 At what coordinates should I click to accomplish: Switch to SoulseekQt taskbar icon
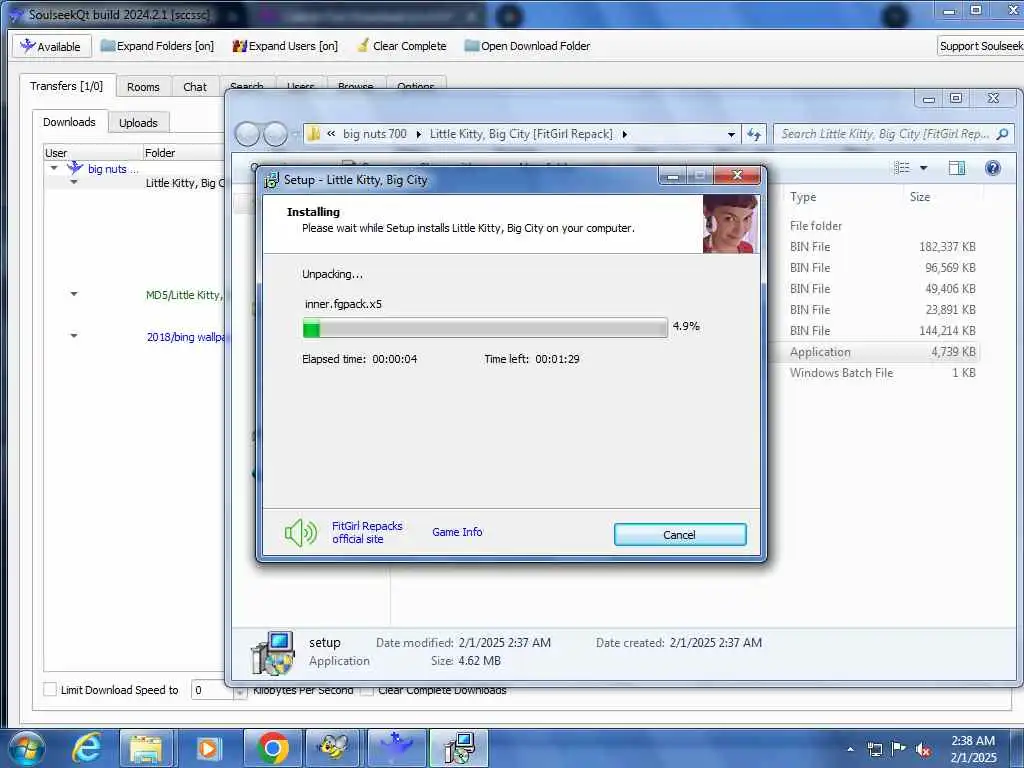pyautogui.click(x=396, y=748)
